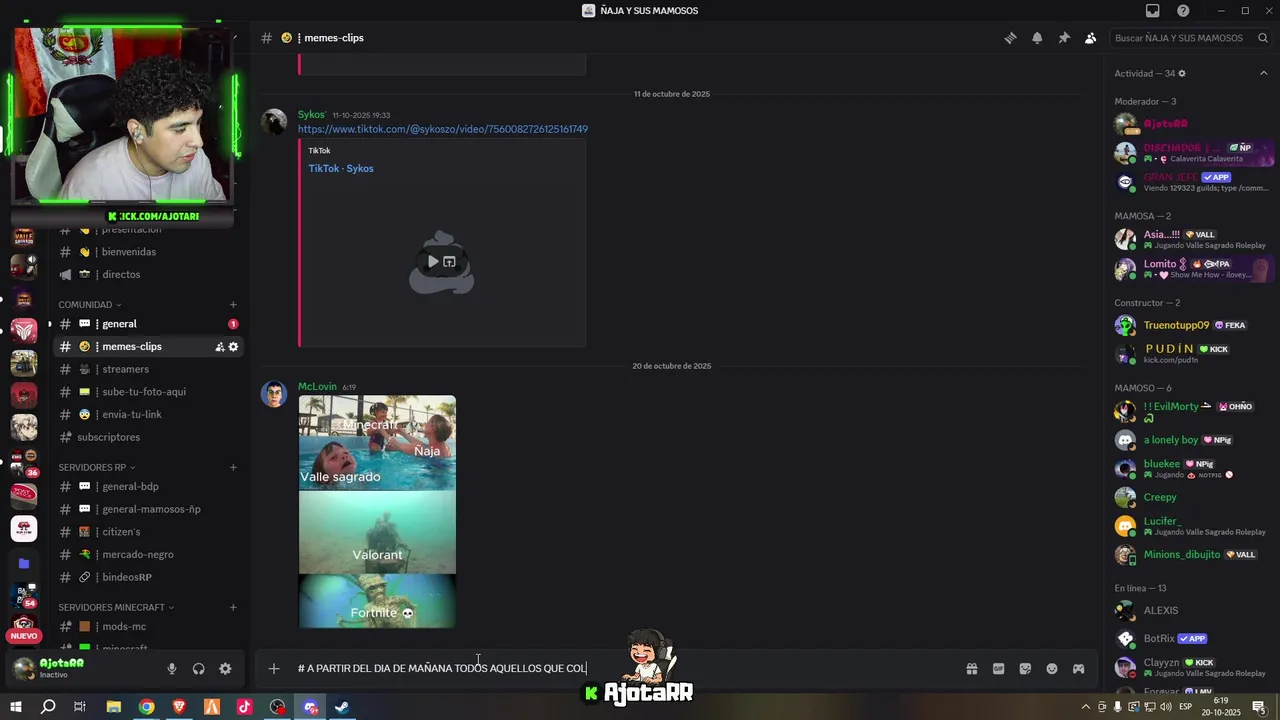Open the ESP language indicator
Image resolution: width=1280 pixels, height=720 pixels.
point(1186,707)
